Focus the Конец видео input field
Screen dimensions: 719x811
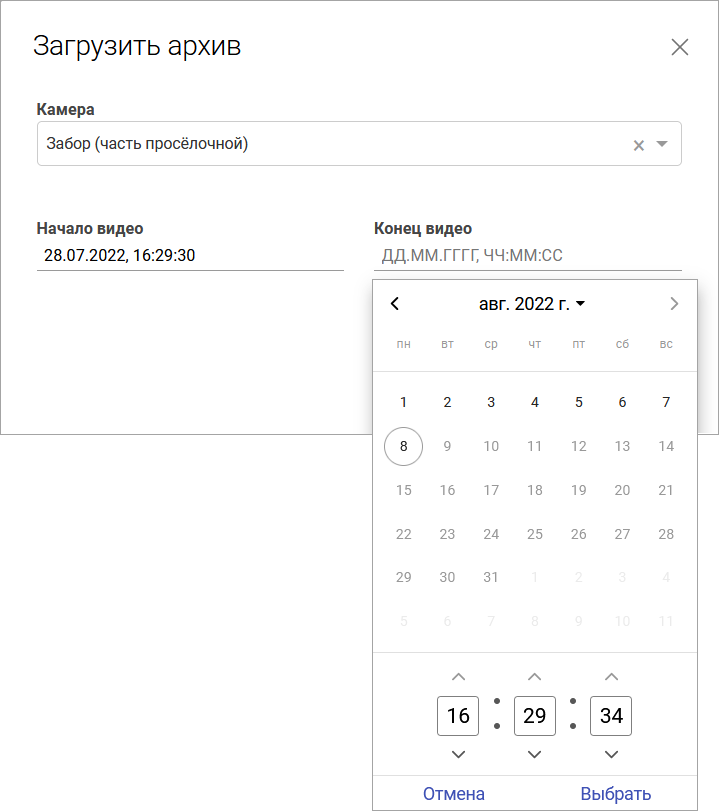(x=528, y=256)
